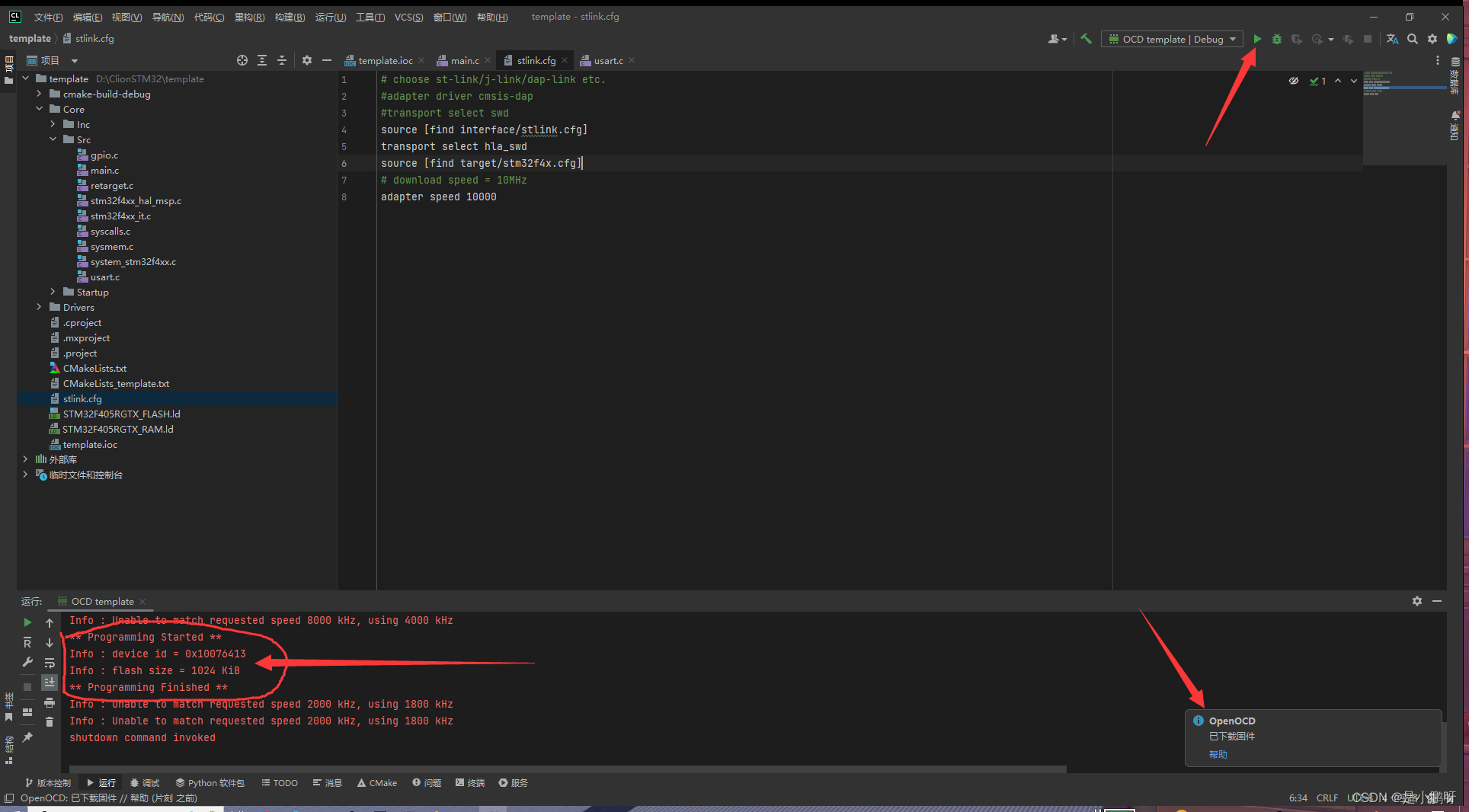Click the down arrow in run console
The image size is (1469, 812).
(50, 642)
